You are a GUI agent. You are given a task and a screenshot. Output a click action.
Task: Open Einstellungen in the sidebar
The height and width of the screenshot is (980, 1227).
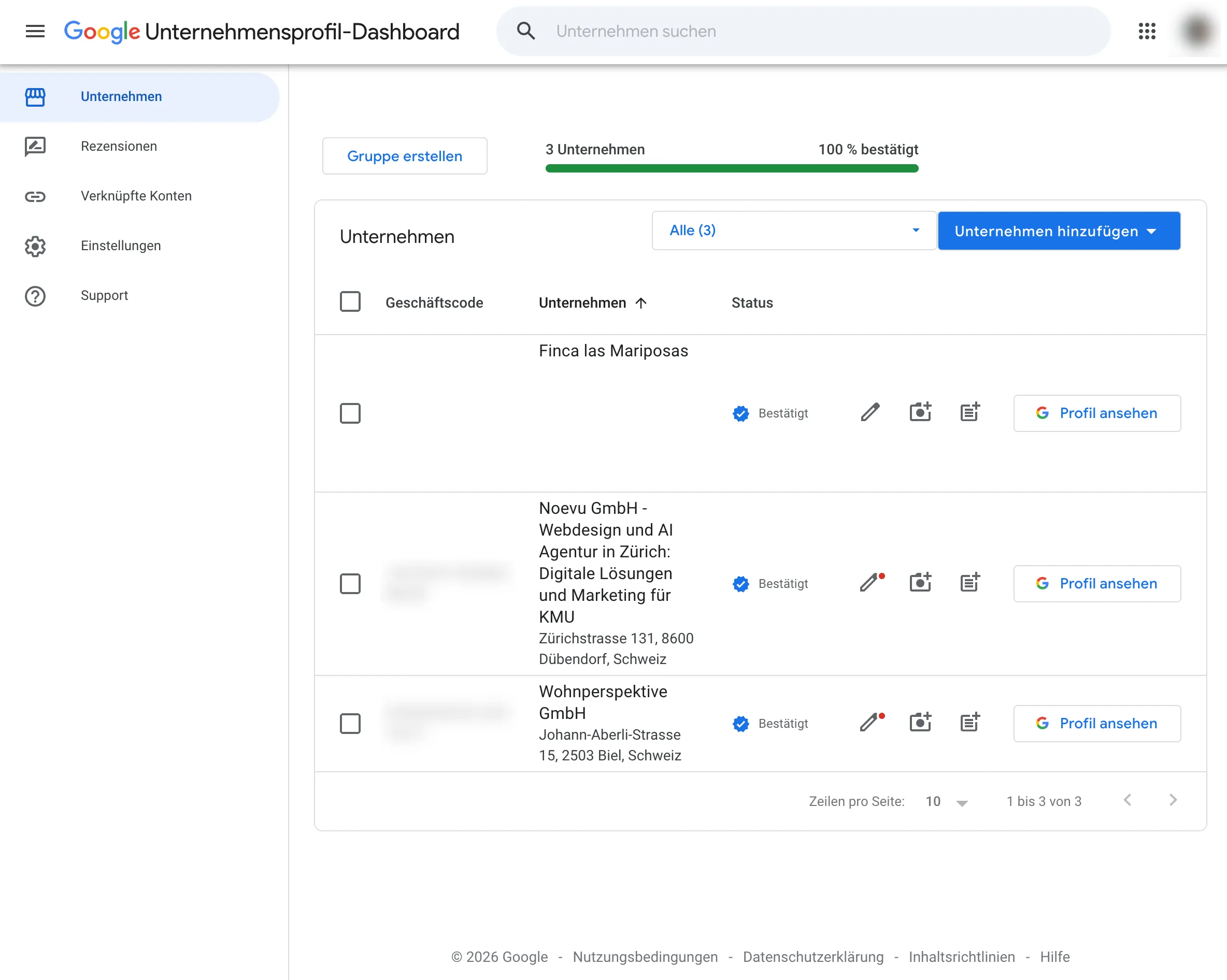(140, 246)
